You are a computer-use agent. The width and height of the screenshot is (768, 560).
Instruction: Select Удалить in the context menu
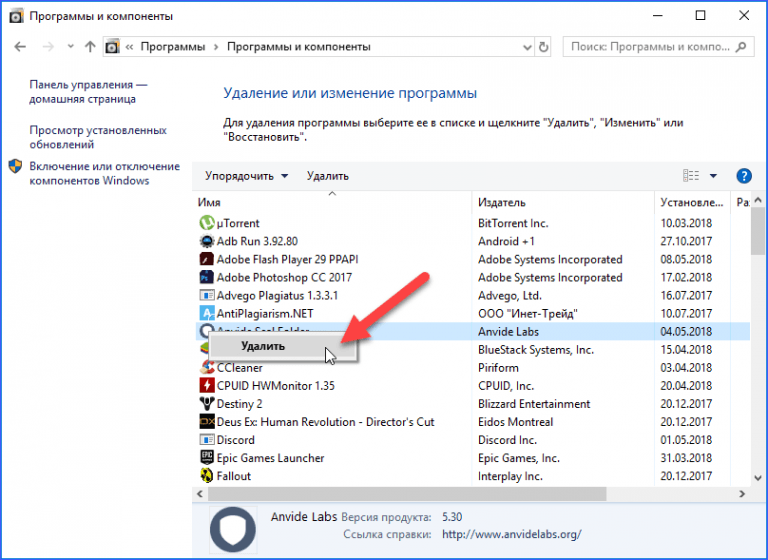[x=283, y=346]
